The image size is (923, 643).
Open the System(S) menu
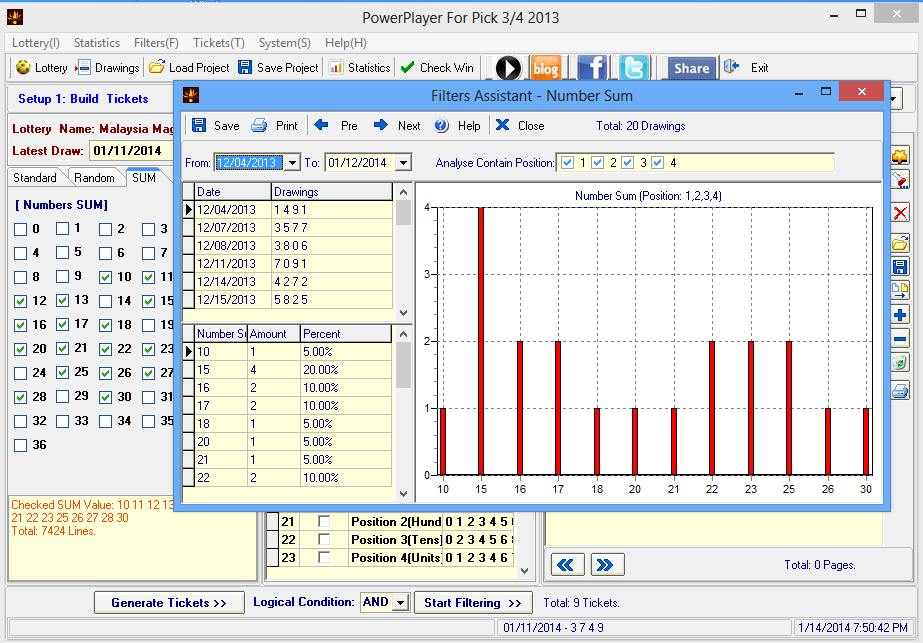pyautogui.click(x=285, y=42)
